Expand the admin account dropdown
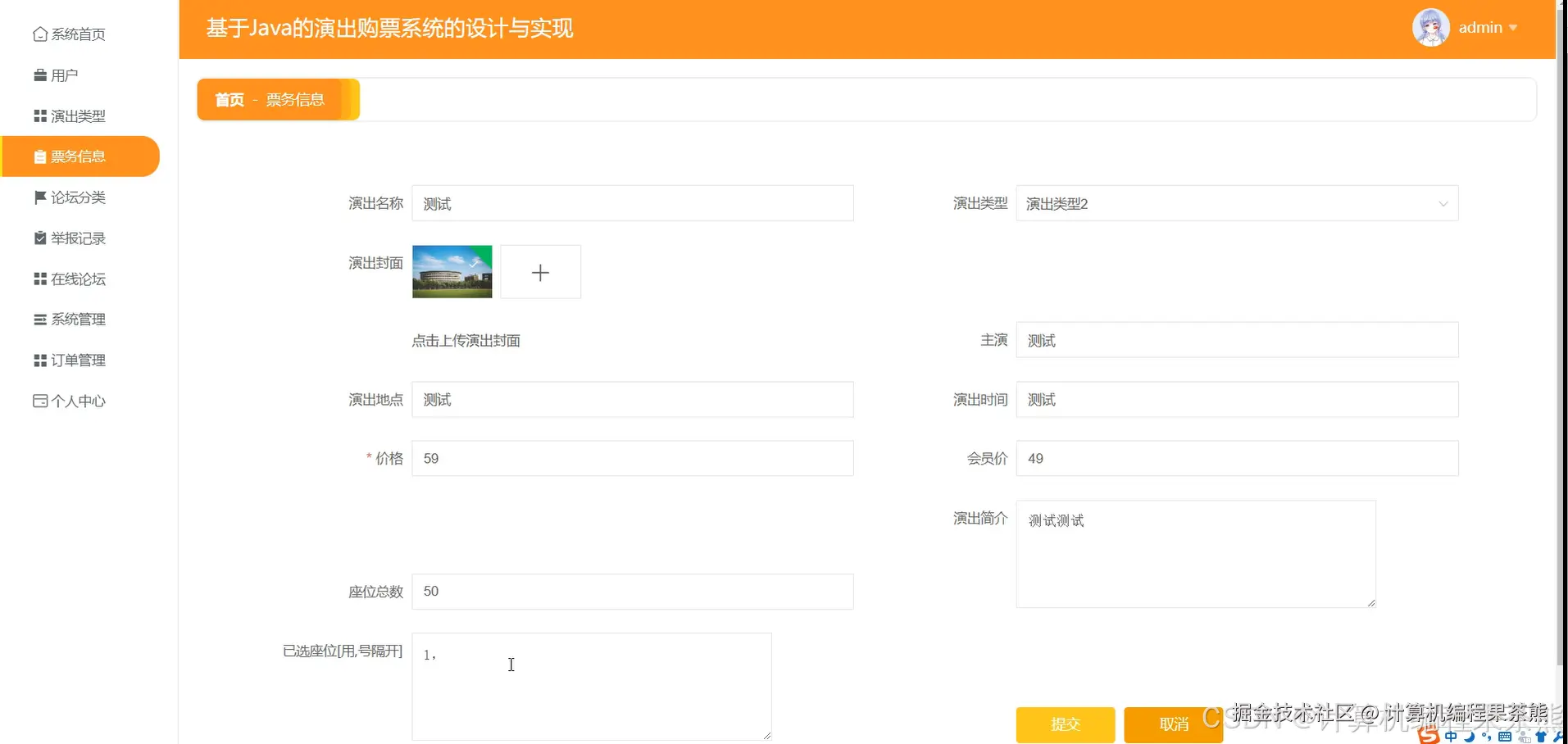The image size is (1568, 744). point(1514,27)
